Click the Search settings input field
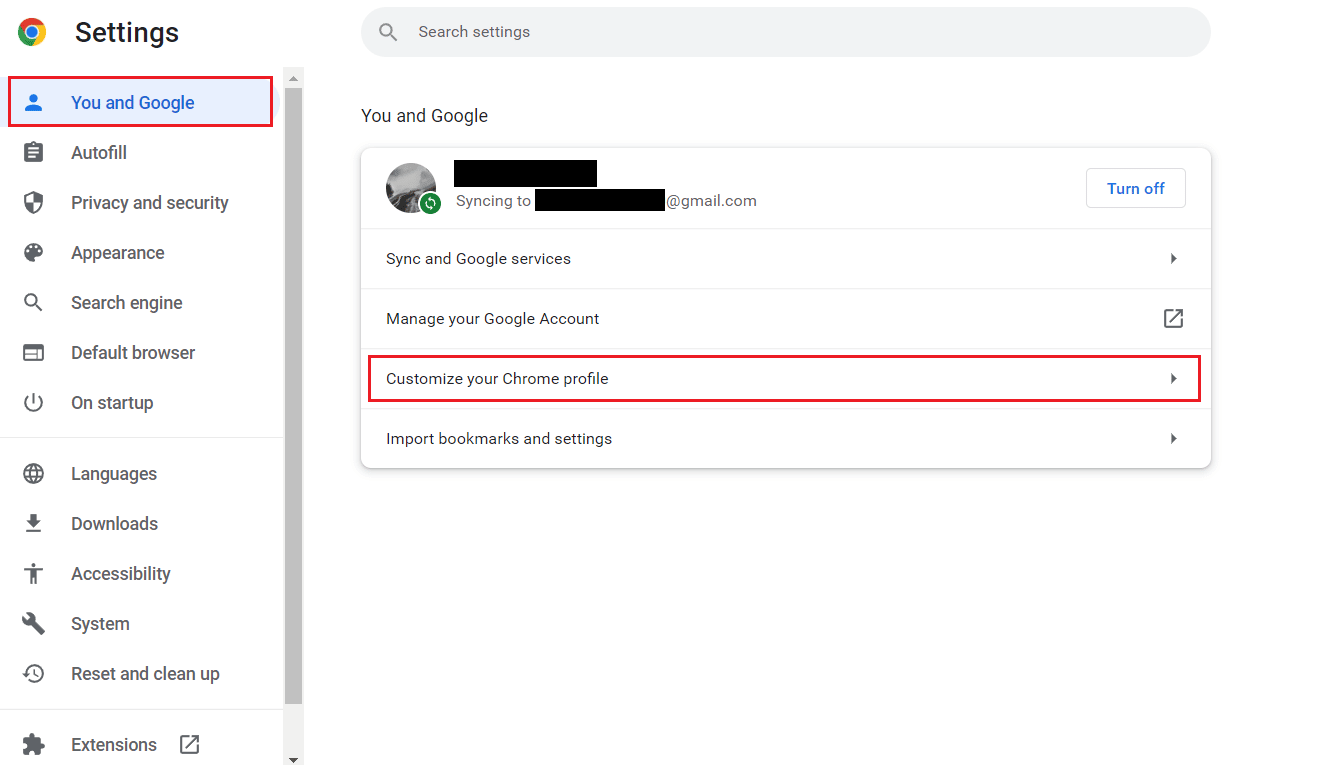 click(786, 32)
